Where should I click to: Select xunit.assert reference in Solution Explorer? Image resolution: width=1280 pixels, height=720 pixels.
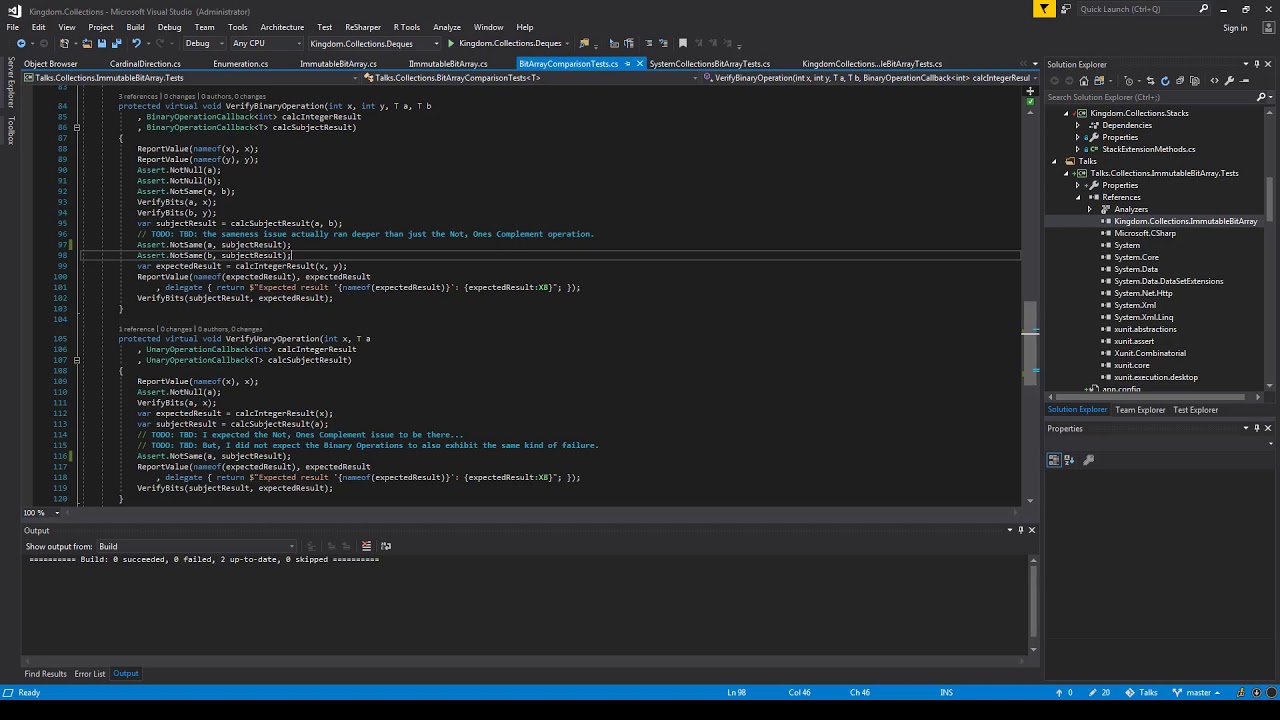click(x=1133, y=341)
